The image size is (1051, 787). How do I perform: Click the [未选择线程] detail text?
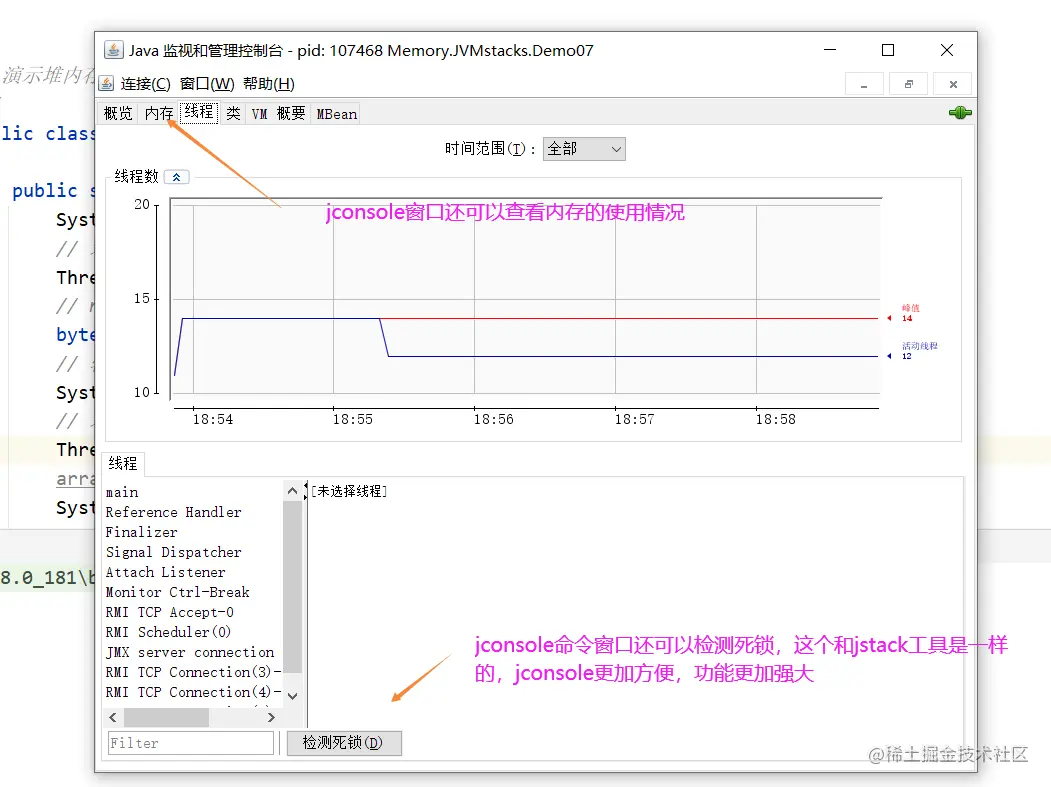[349, 491]
